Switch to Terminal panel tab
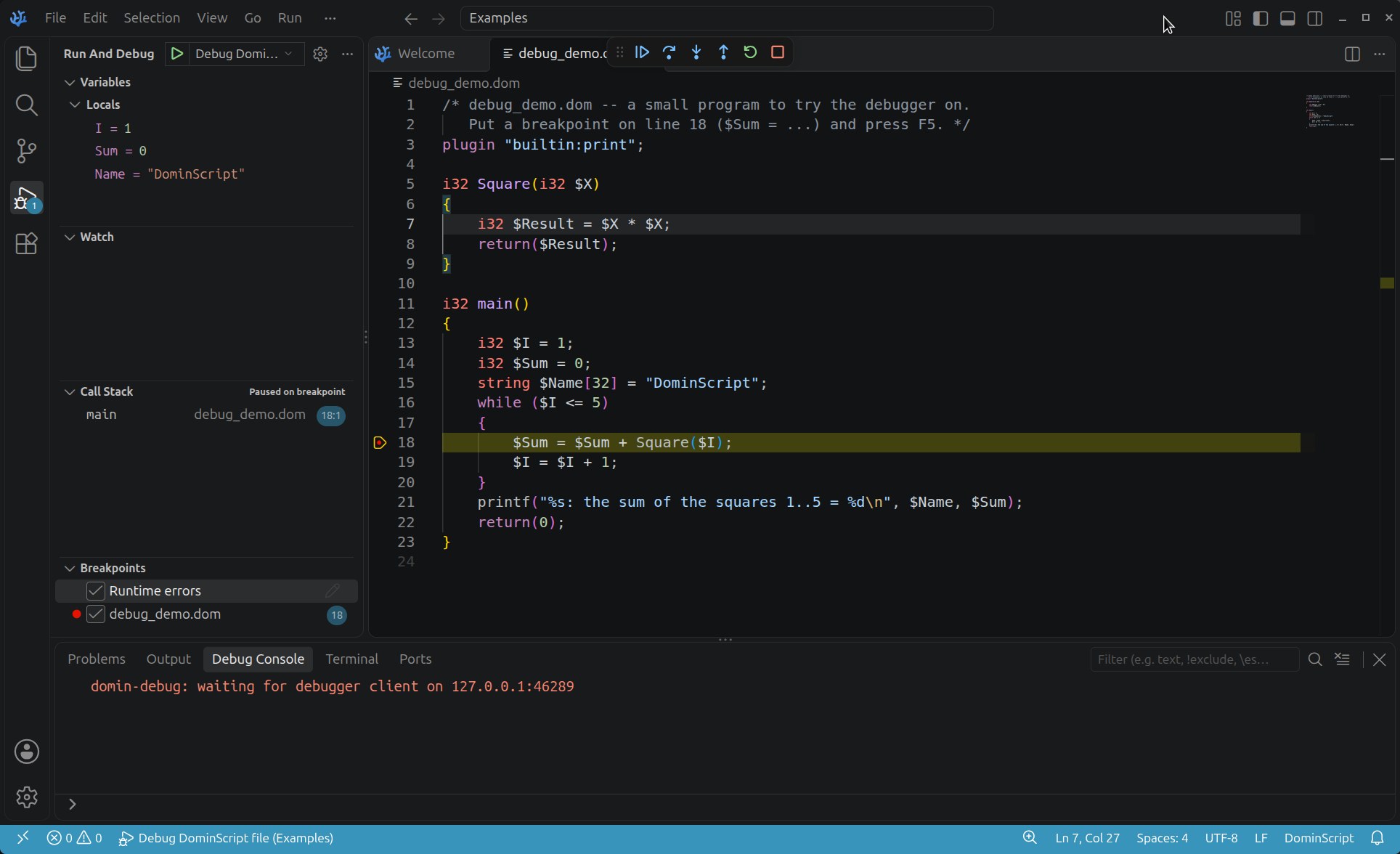Viewport: 1400px width, 854px height. point(351,659)
